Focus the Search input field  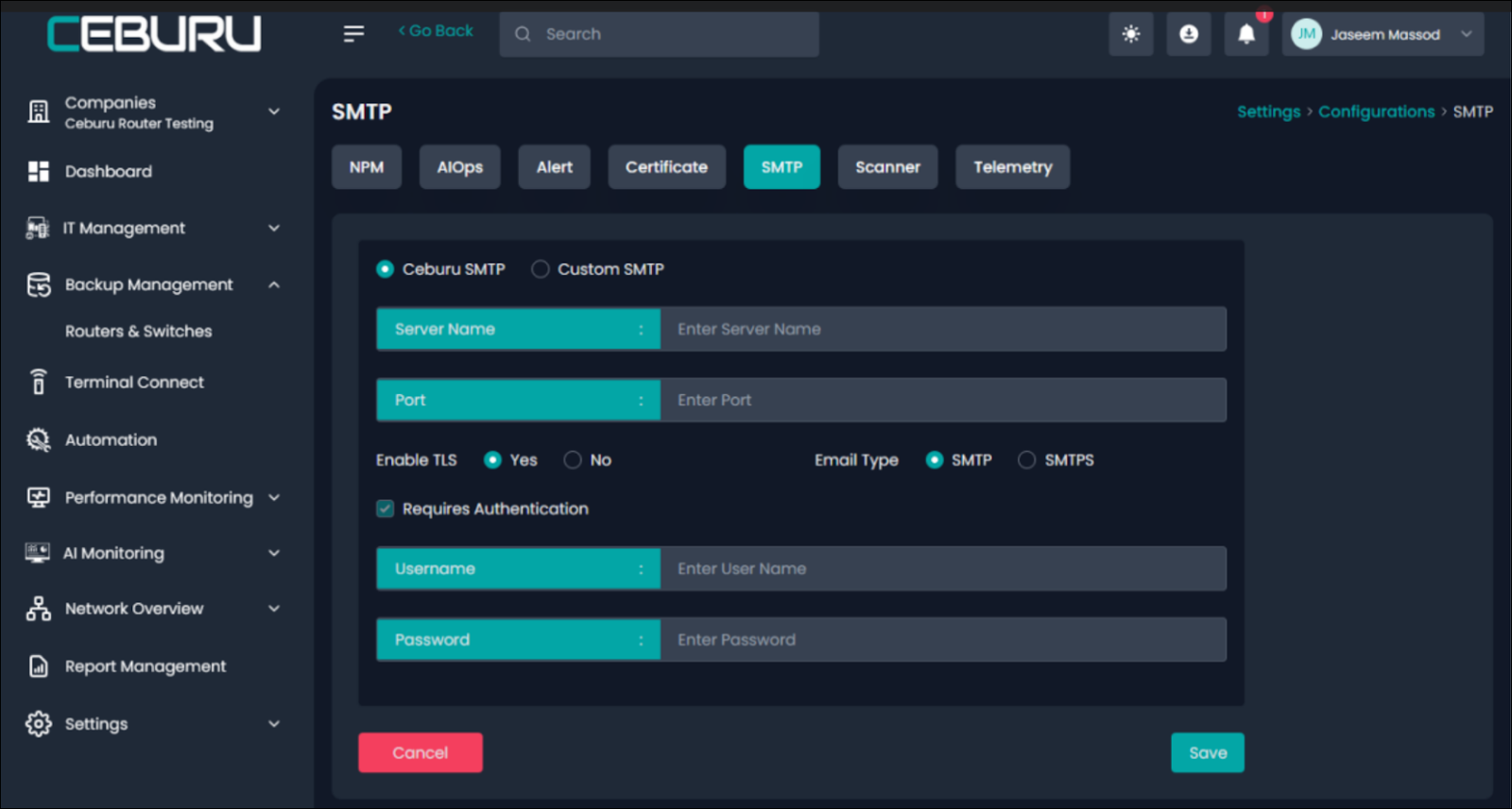[659, 34]
